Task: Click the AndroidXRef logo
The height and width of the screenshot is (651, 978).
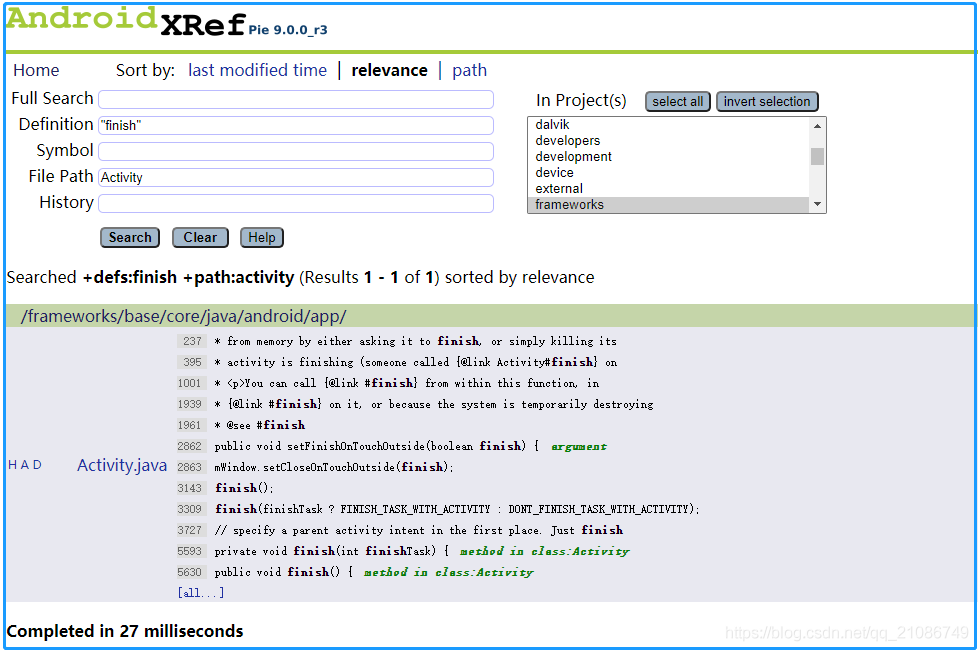Action: 125,21
